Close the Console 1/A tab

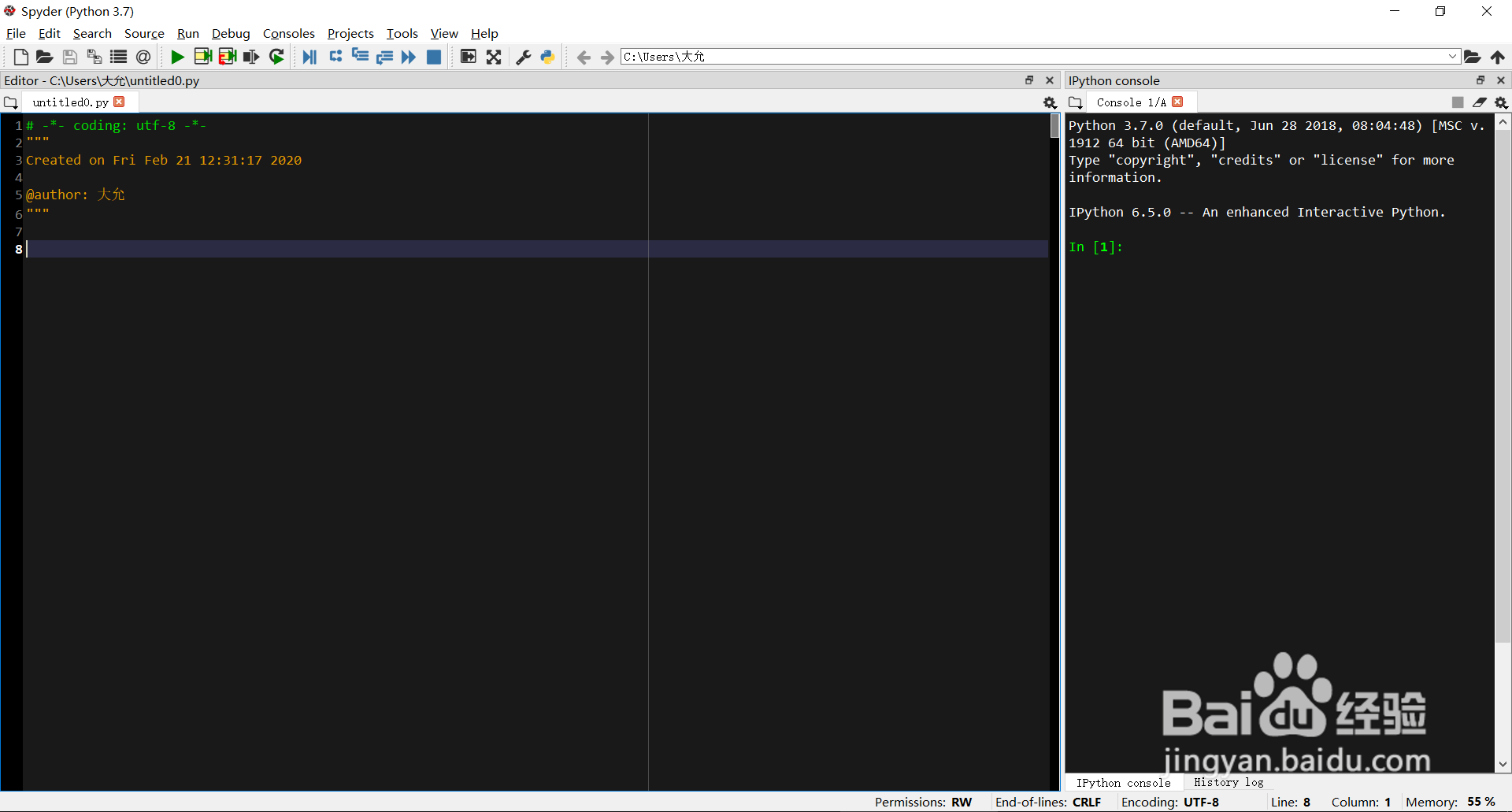coord(1178,102)
